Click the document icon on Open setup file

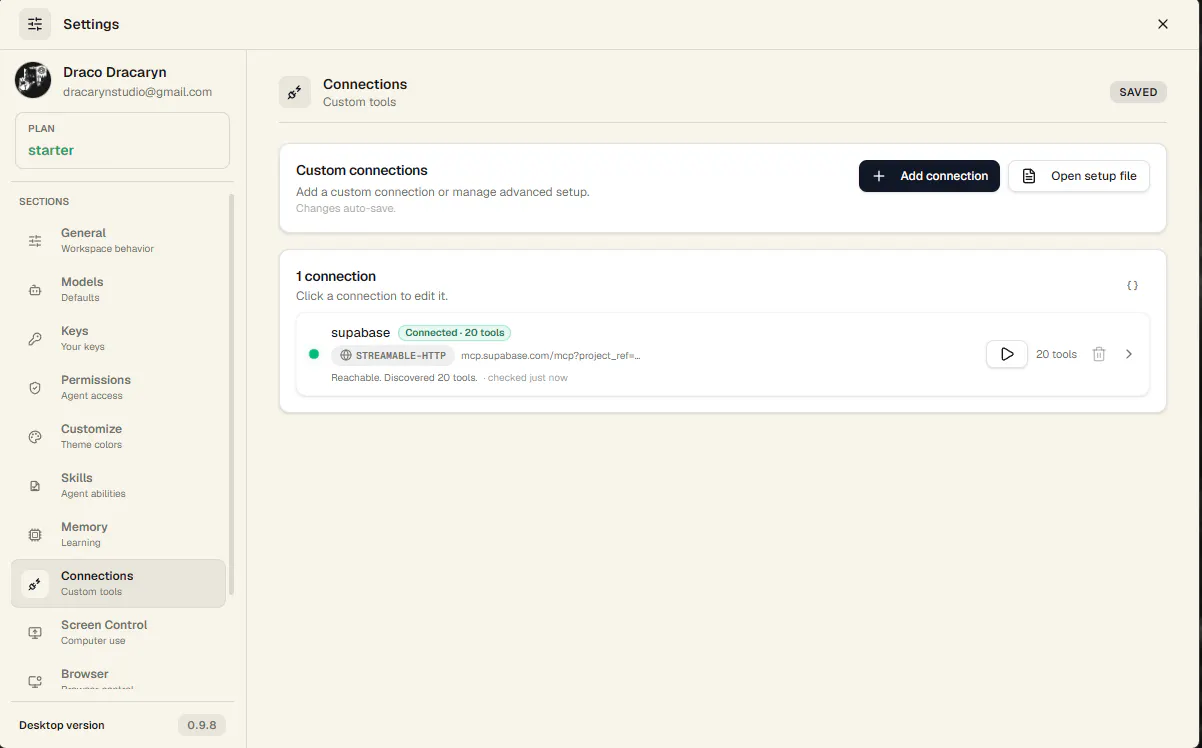1028,176
